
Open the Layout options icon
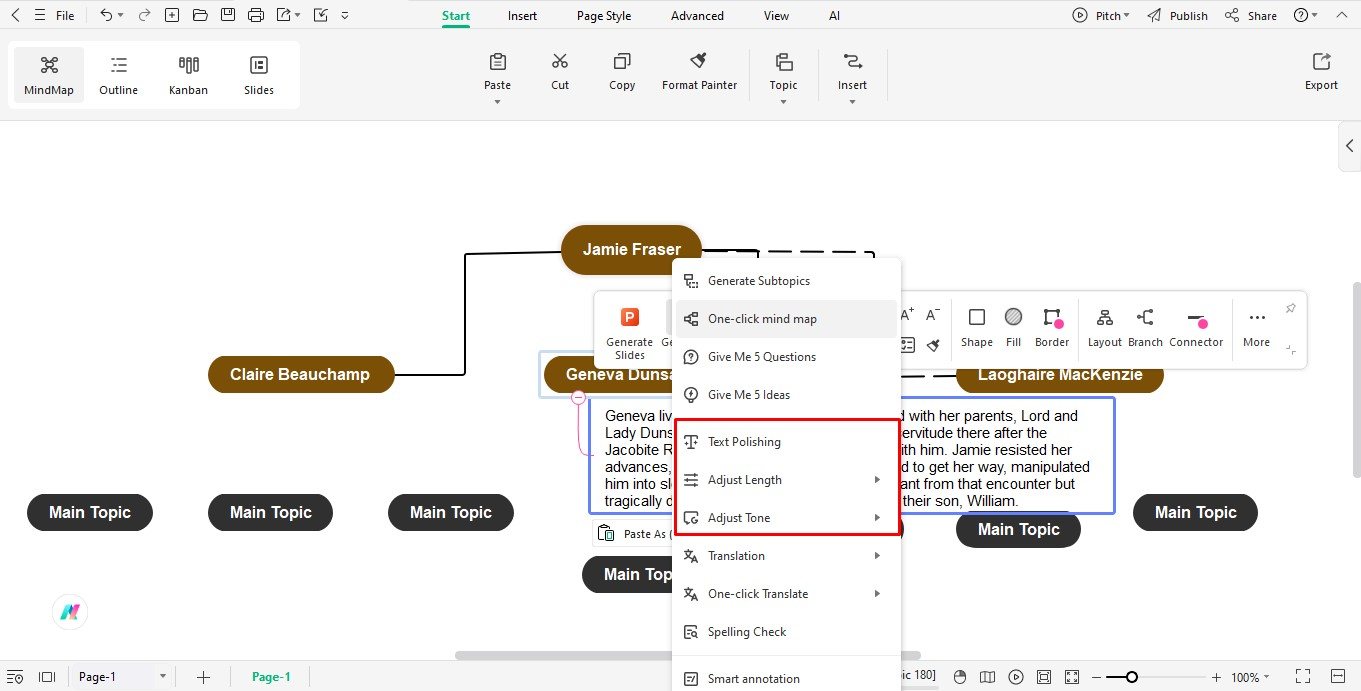[1104, 326]
